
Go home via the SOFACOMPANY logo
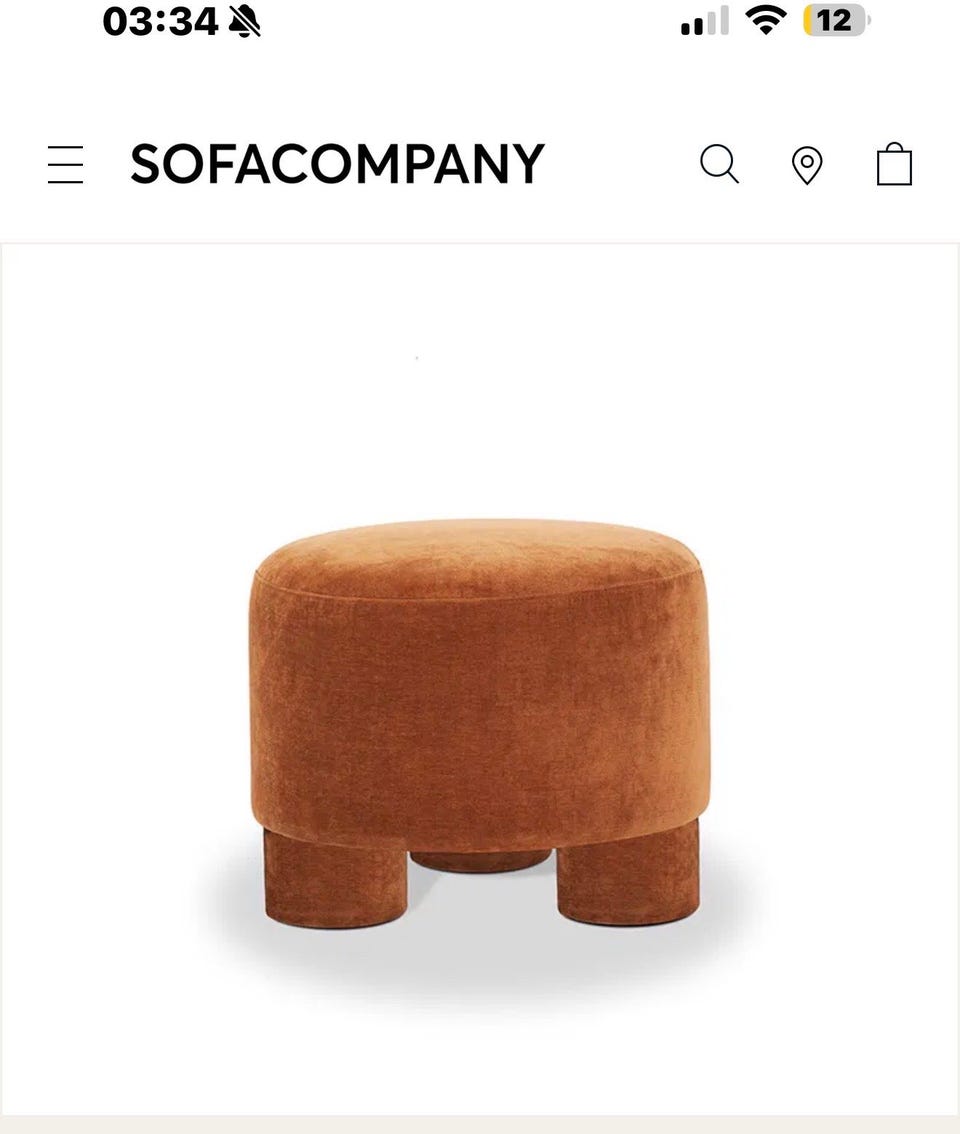coord(337,164)
